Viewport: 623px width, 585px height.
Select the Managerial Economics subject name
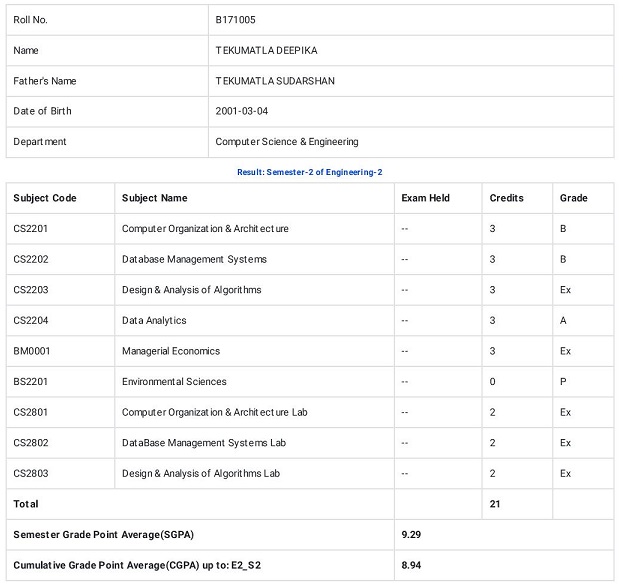pos(171,351)
